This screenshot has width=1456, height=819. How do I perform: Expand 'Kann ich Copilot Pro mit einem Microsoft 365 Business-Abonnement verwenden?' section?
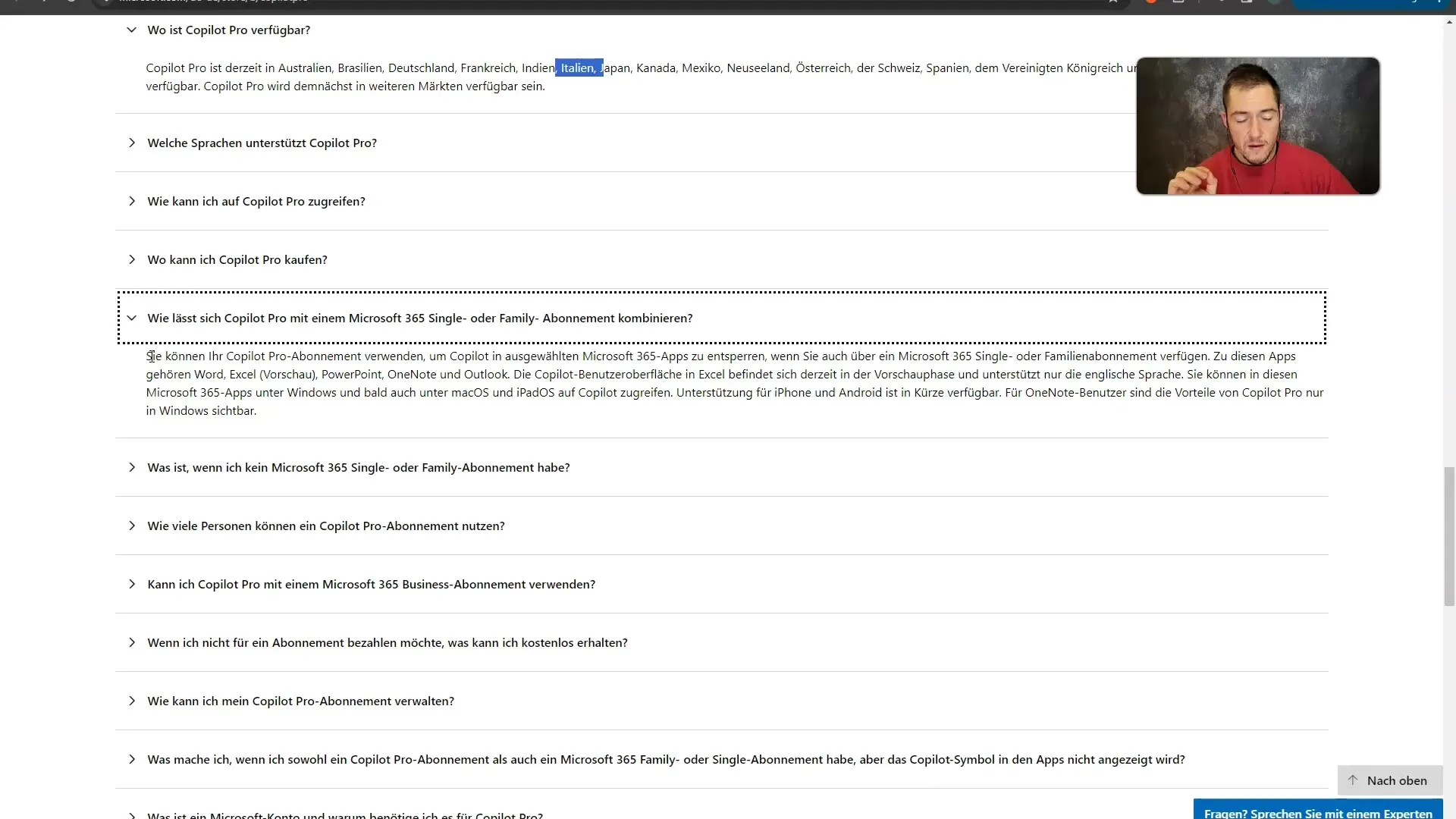[131, 583]
